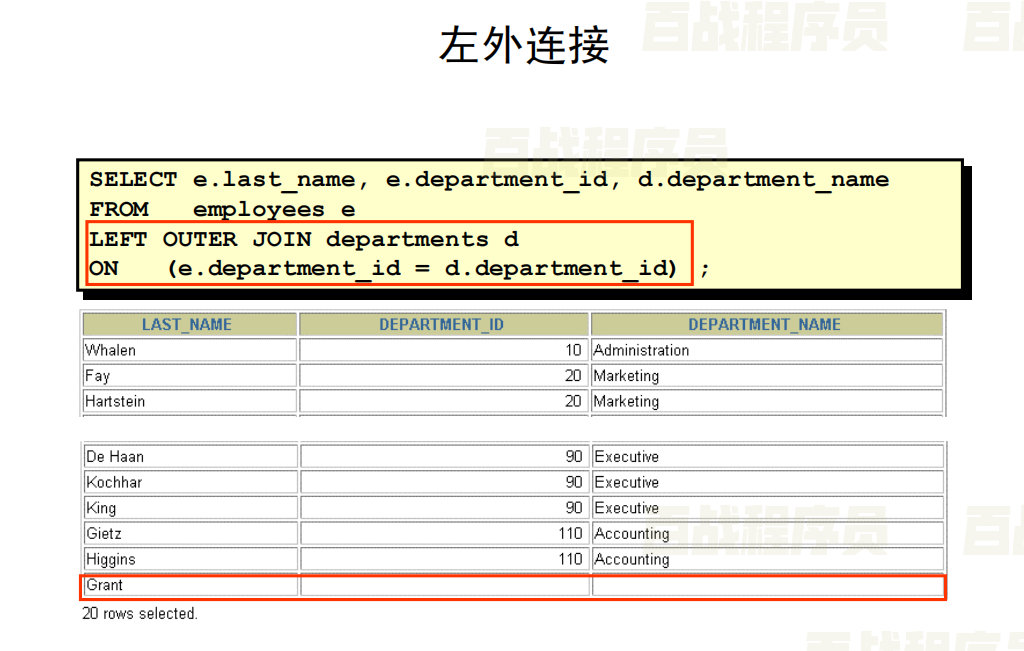Click the ON join condition line
1024x651 pixels.
[x=383, y=268]
